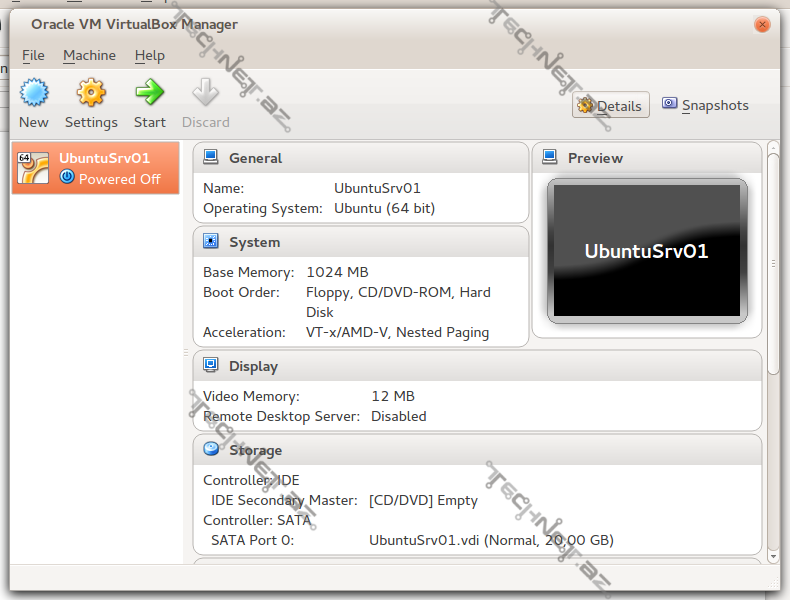Screen dimensions: 790x600
Task: Click the greyed-out Discard arrow icon
Action: click(x=206, y=92)
